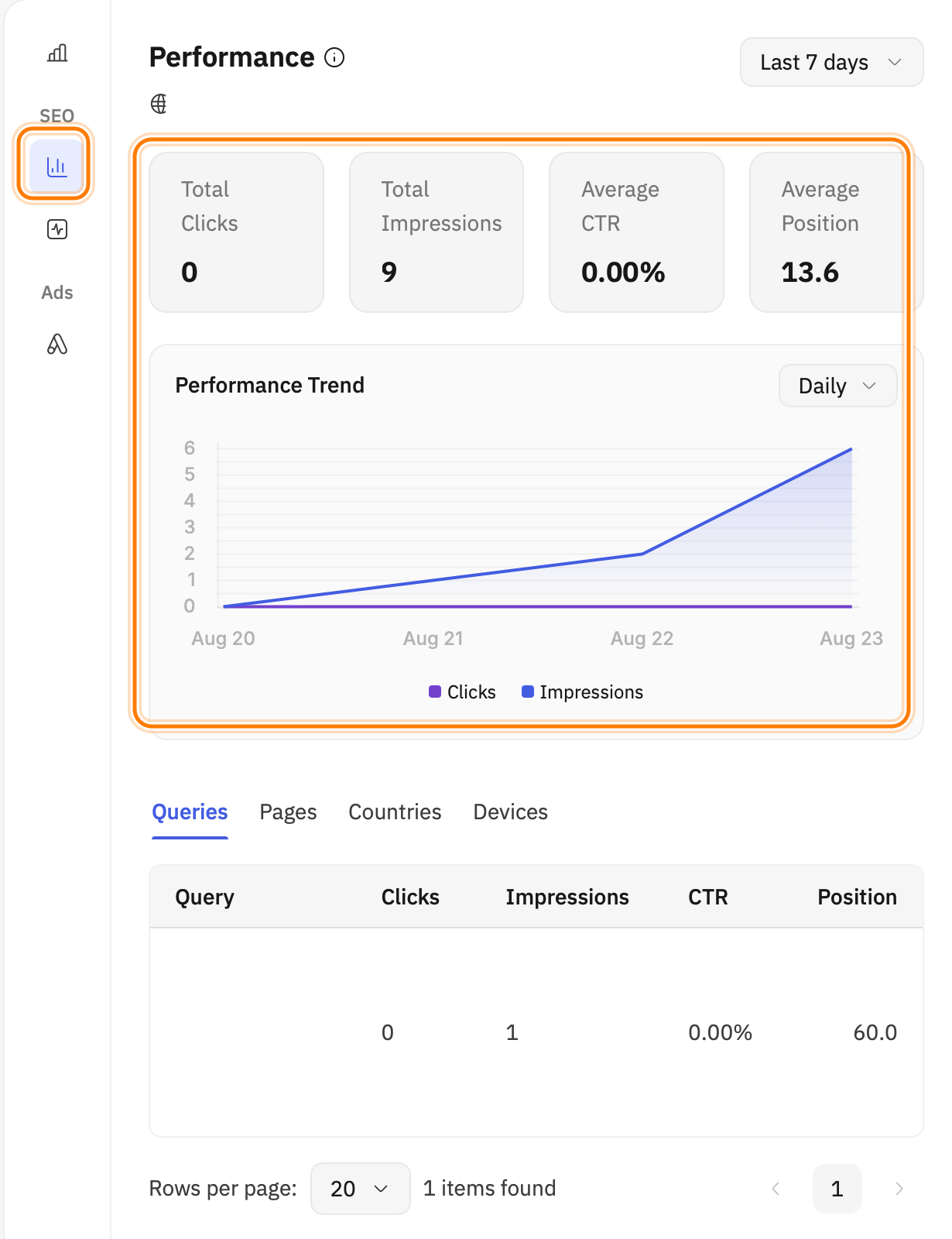The width and height of the screenshot is (952, 1239).
Task: Click the 1 items found text
Action: [489, 1188]
